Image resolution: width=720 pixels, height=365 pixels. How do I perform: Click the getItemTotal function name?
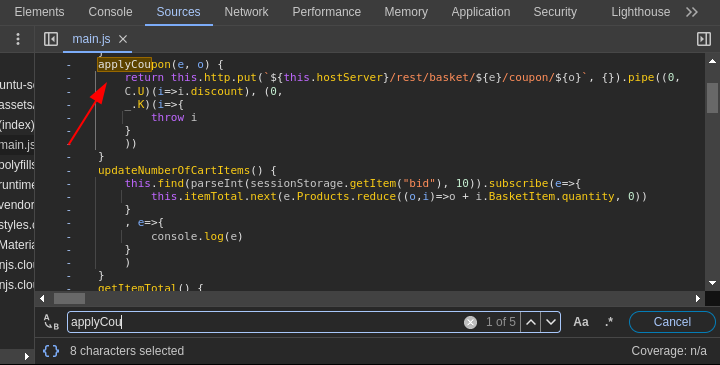(x=137, y=287)
